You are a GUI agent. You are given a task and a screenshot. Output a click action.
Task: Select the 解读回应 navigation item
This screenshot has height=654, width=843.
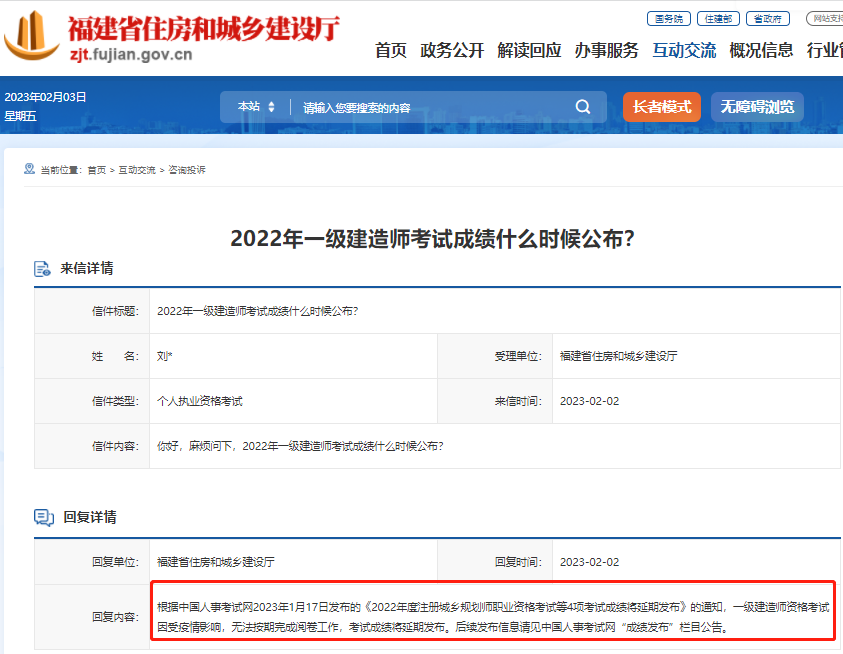pyautogui.click(x=529, y=50)
